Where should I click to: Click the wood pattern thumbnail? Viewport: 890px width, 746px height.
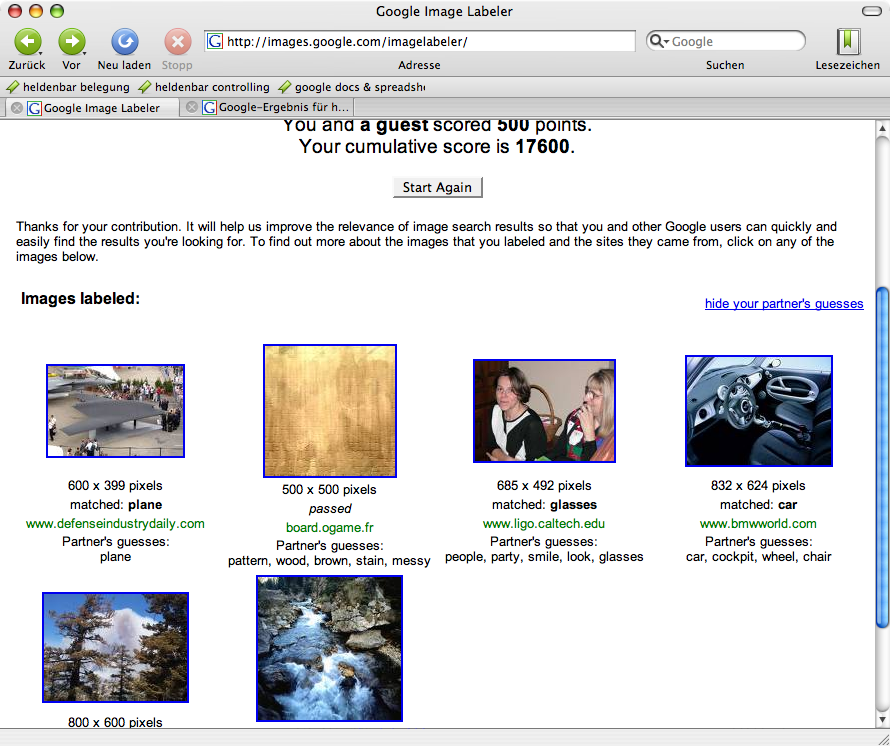point(330,411)
